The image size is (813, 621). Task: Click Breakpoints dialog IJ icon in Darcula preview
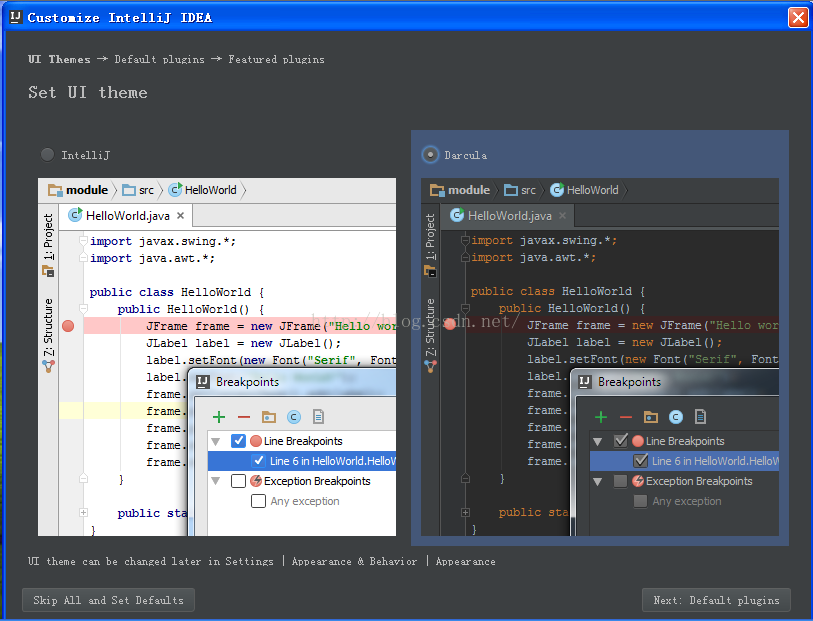[585, 382]
